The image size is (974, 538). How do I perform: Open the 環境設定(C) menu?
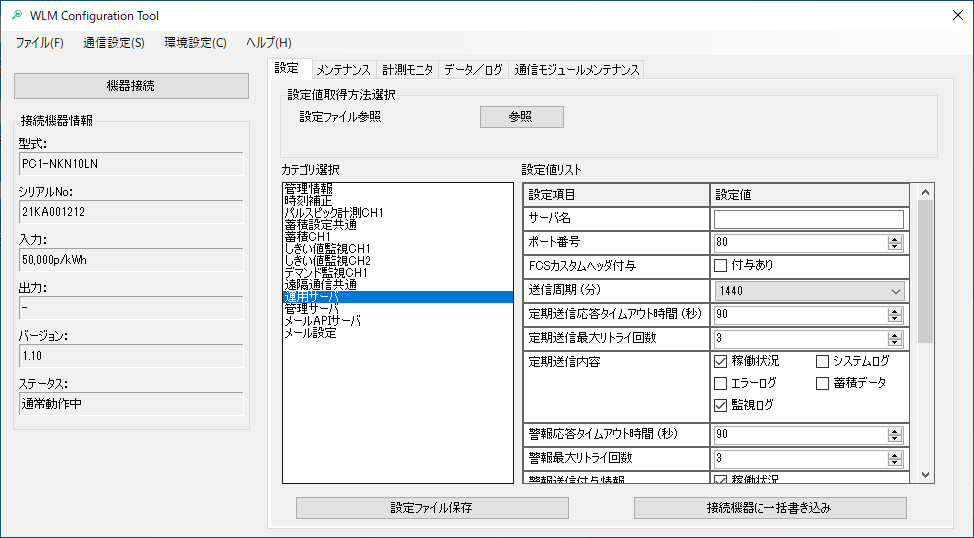pos(195,43)
